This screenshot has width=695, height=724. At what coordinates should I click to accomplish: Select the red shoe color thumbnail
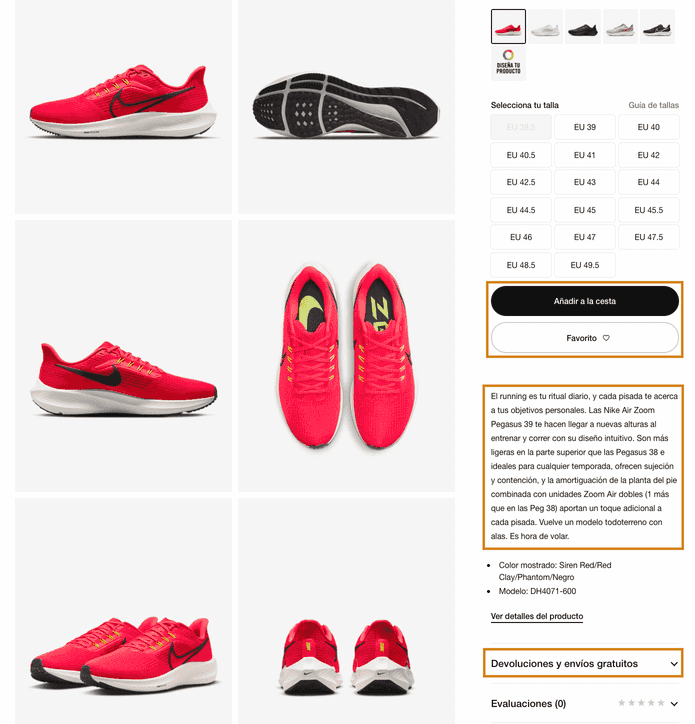click(x=508, y=26)
